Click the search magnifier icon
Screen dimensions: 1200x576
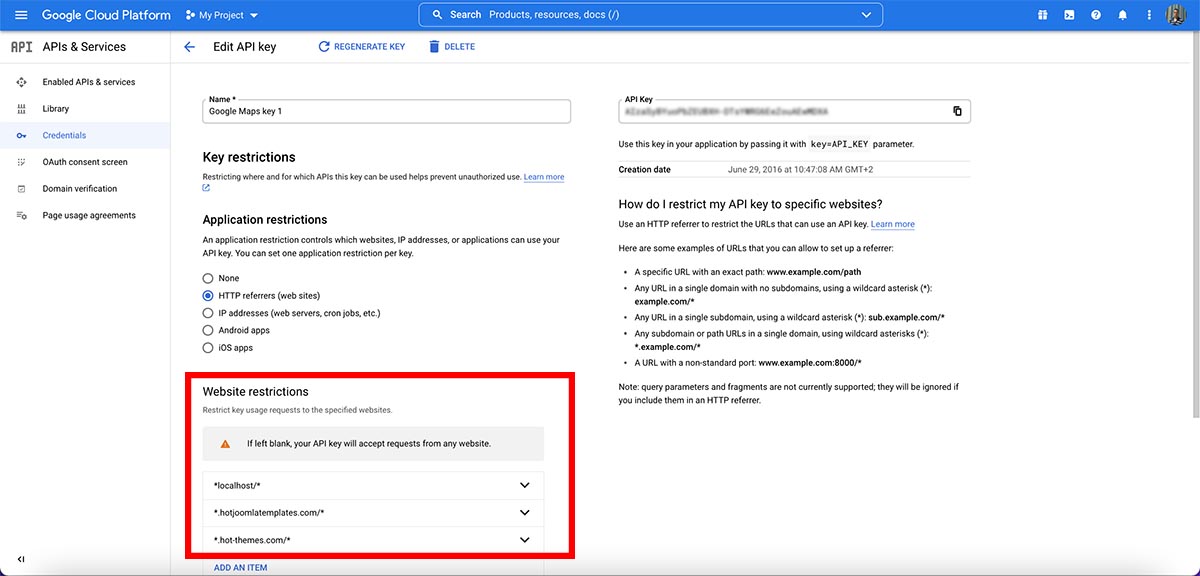click(437, 15)
